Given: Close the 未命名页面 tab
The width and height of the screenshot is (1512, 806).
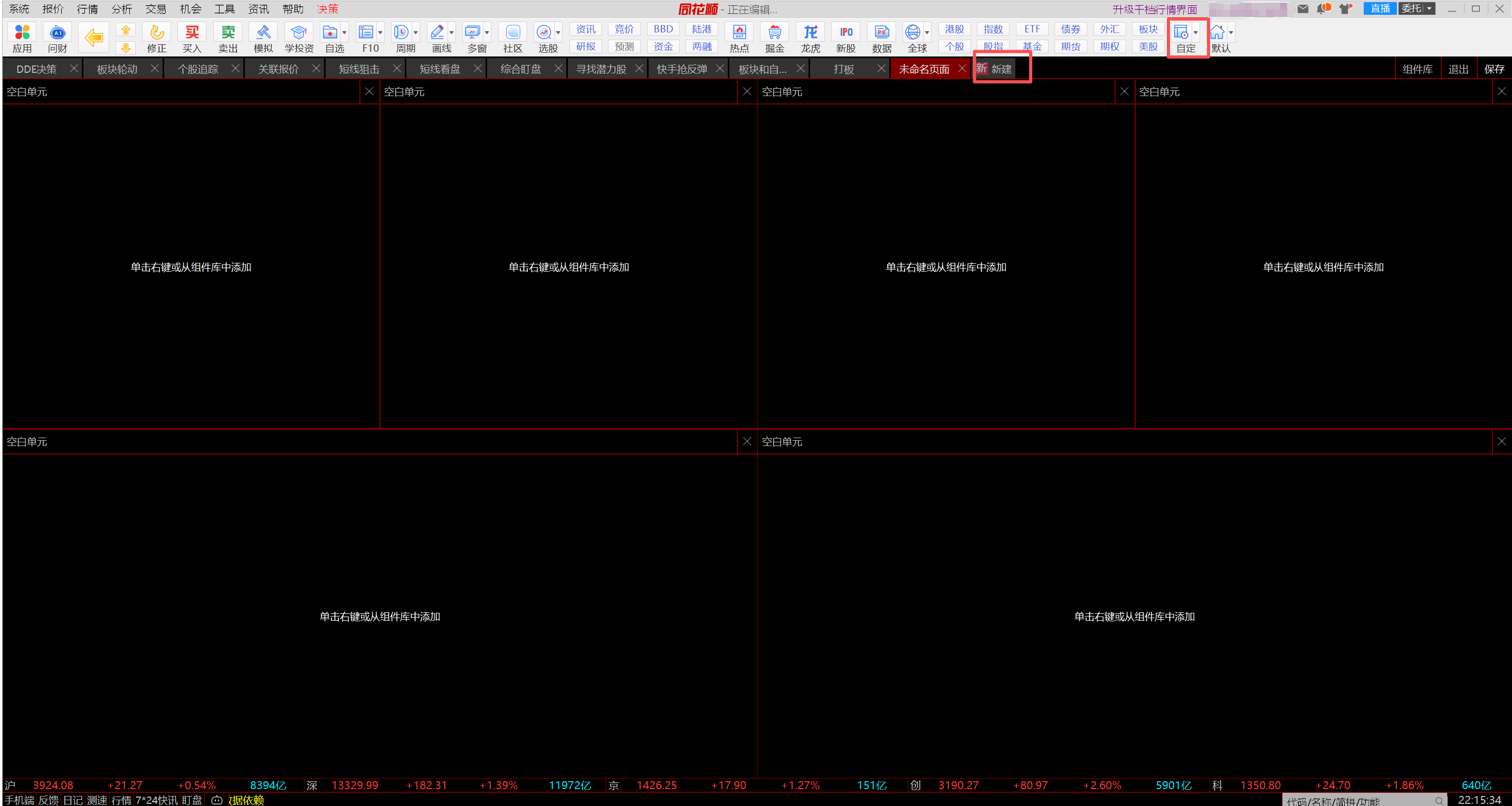Looking at the screenshot, I should (962, 69).
